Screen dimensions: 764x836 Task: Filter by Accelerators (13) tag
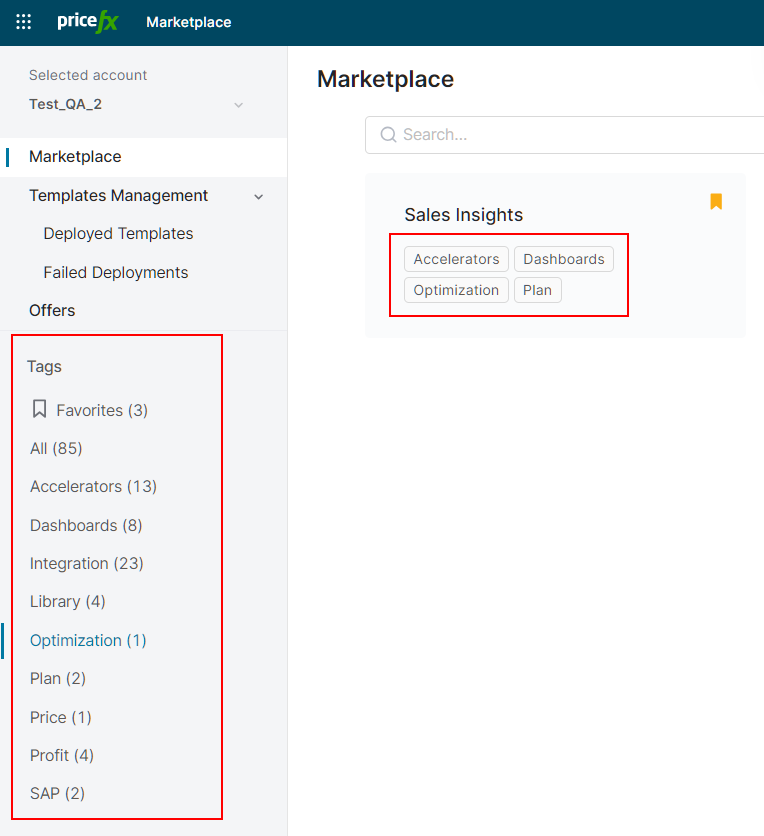pos(93,487)
